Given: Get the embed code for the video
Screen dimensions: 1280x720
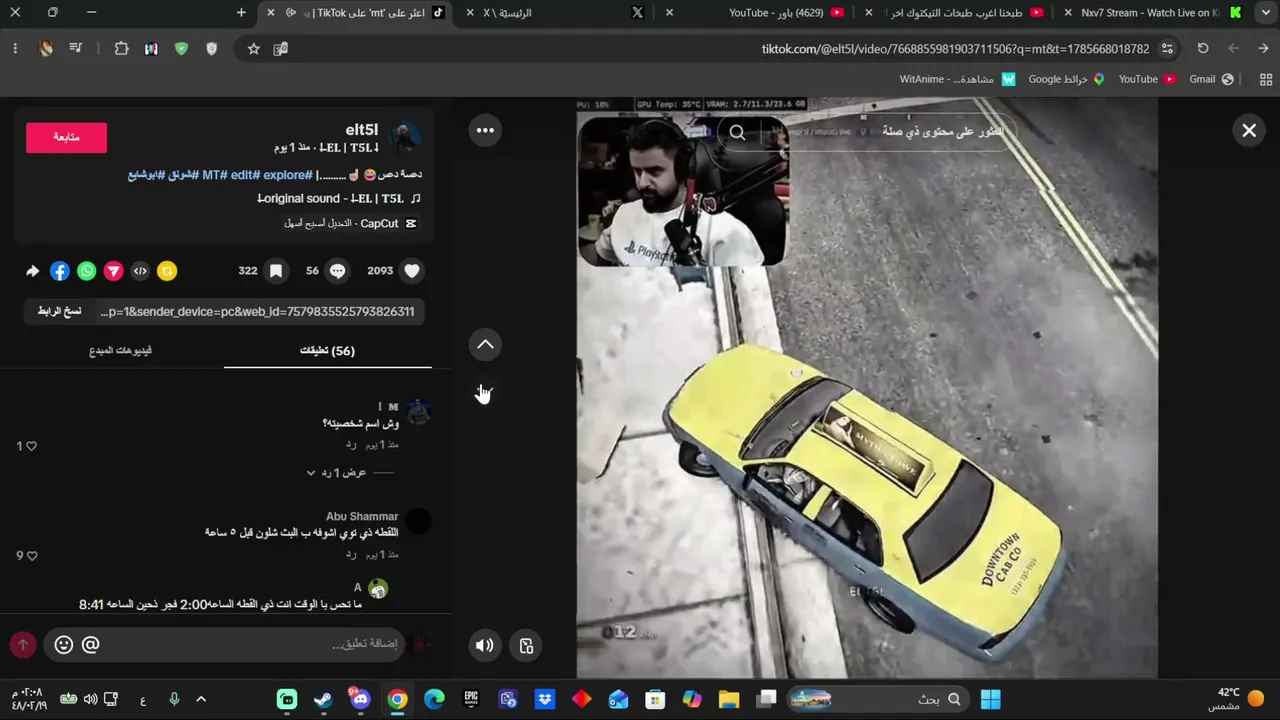Looking at the screenshot, I should 140,271.
